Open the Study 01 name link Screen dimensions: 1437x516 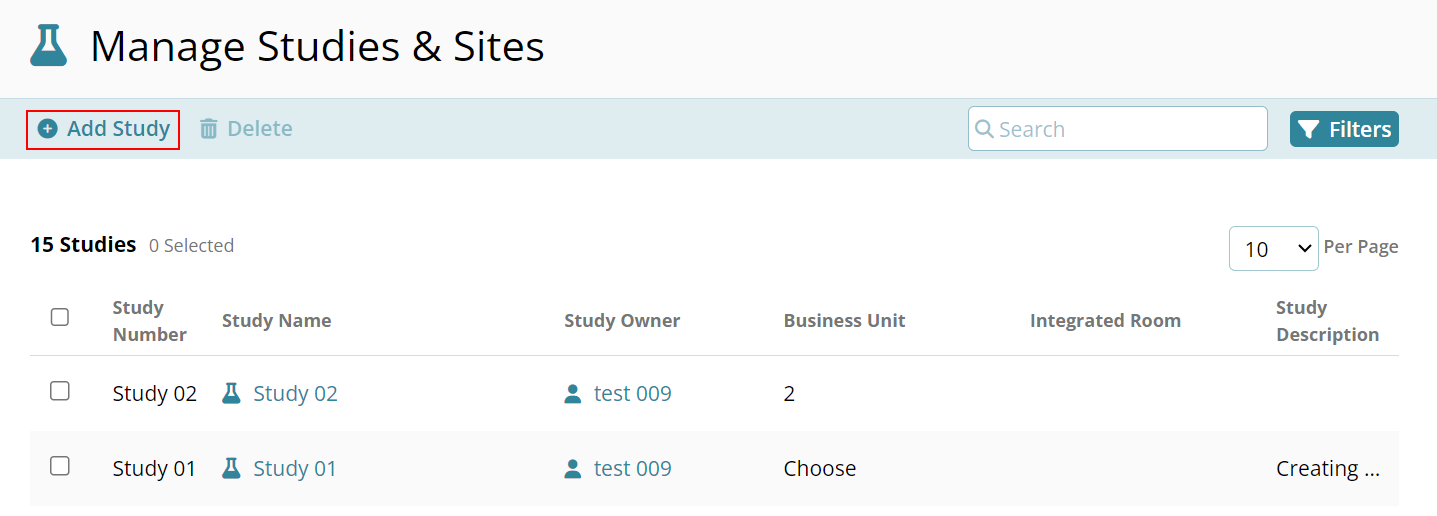[x=295, y=469]
